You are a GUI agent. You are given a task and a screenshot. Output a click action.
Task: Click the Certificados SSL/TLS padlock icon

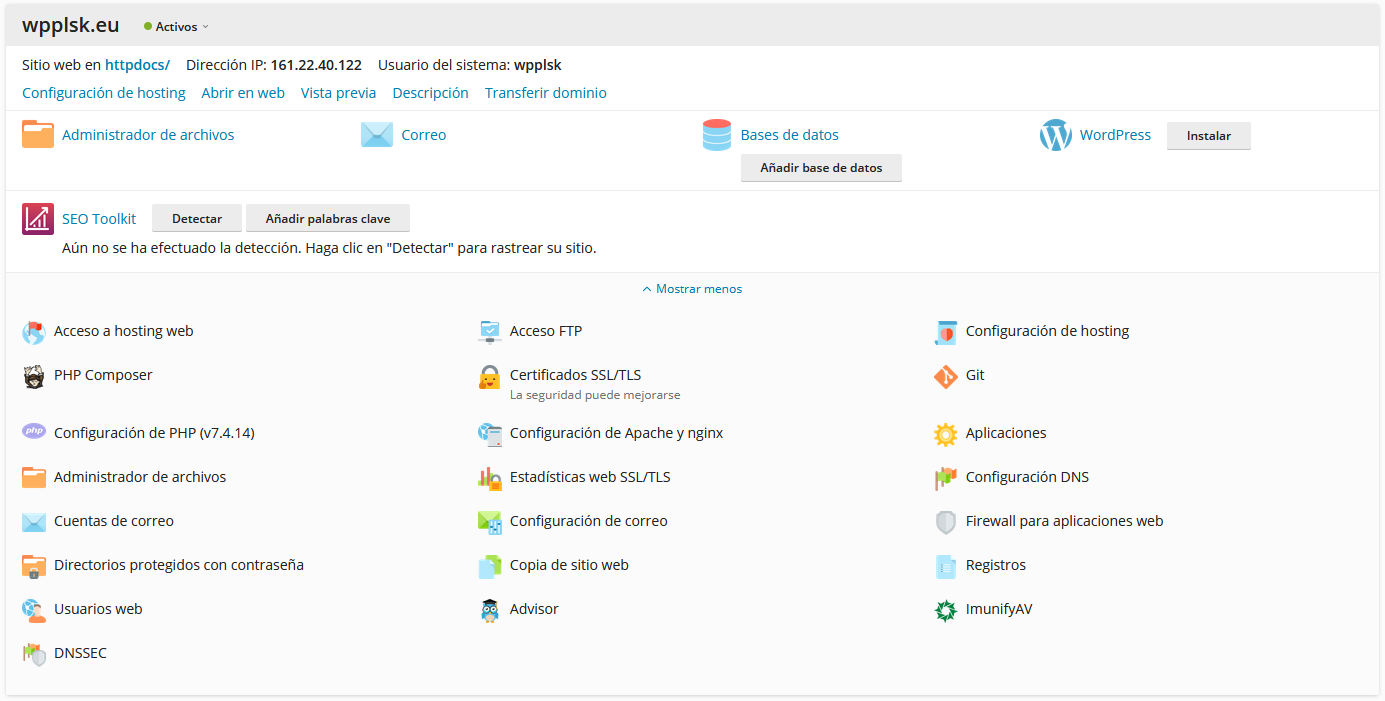(x=489, y=376)
